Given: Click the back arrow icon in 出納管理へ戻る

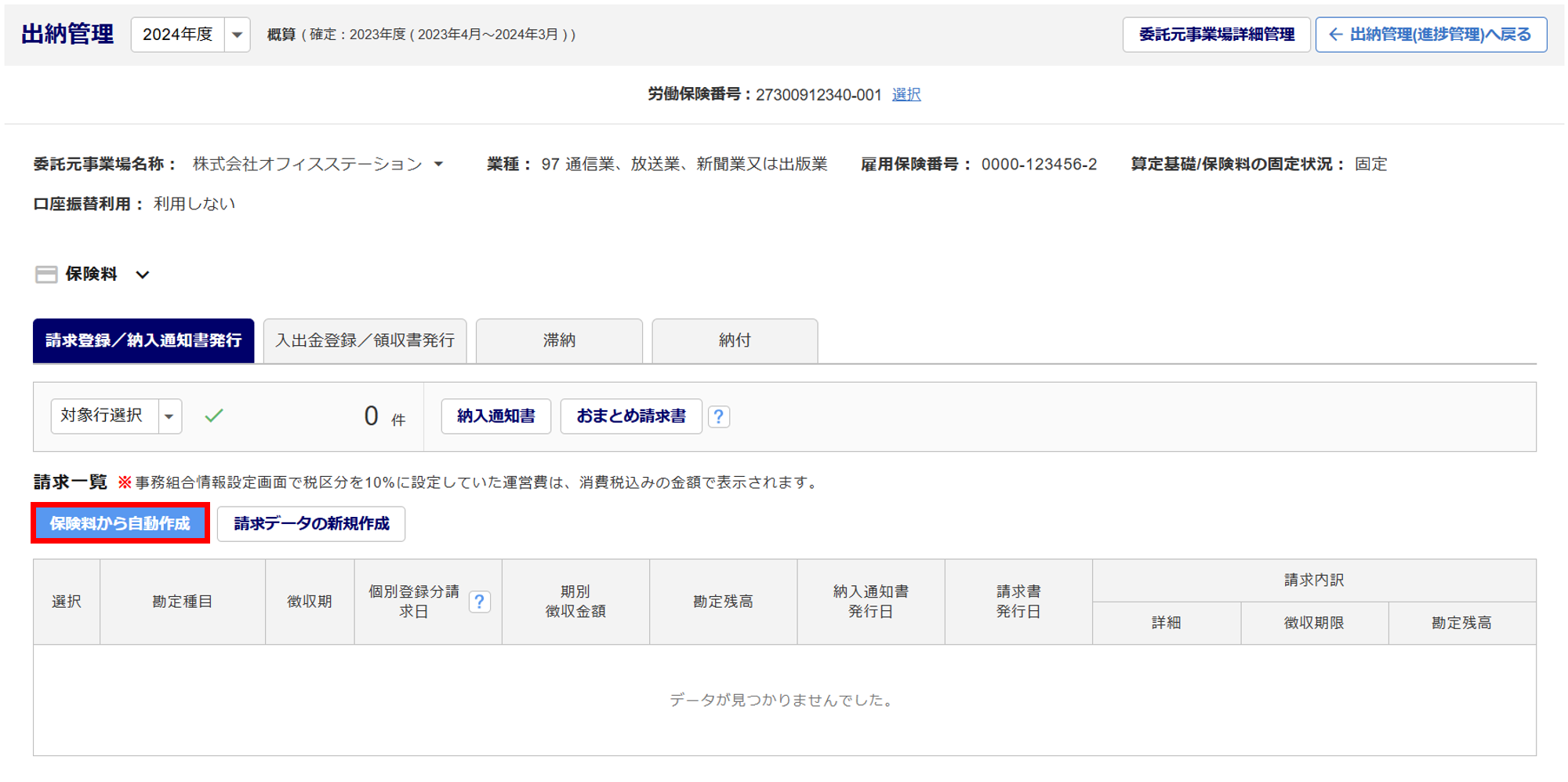Looking at the screenshot, I should pos(1336,35).
